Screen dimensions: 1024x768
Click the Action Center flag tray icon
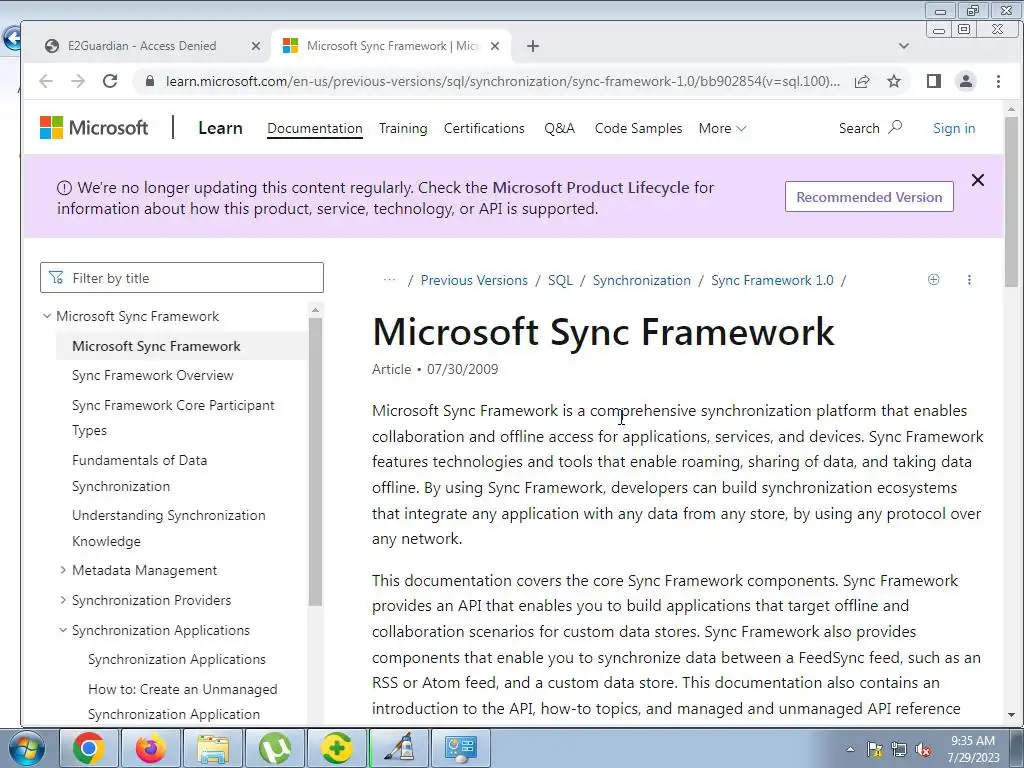(x=874, y=749)
